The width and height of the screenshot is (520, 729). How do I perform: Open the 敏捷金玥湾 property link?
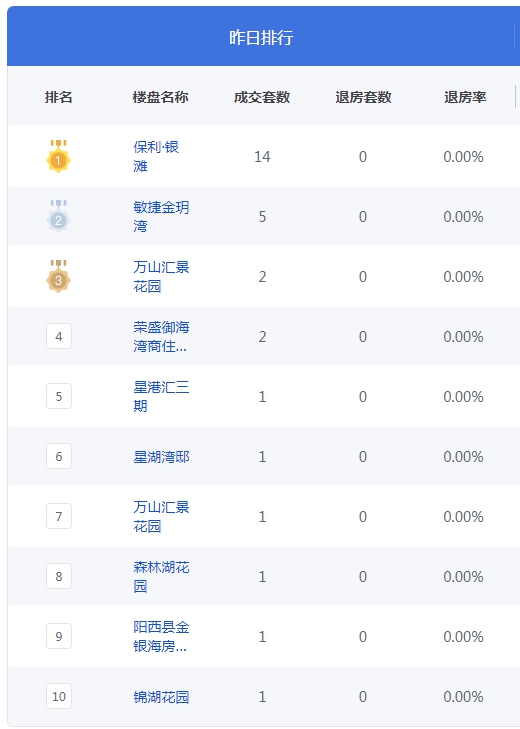coord(161,216)
